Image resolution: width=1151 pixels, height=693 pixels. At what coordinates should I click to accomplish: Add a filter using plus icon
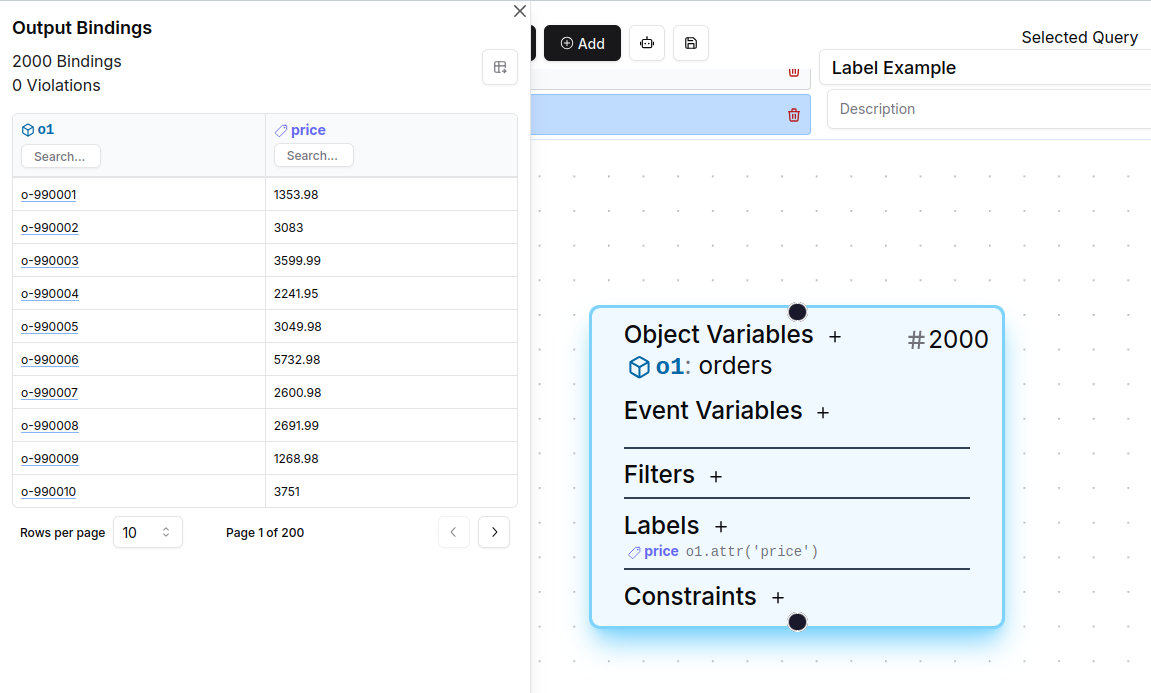pos(716,477)
